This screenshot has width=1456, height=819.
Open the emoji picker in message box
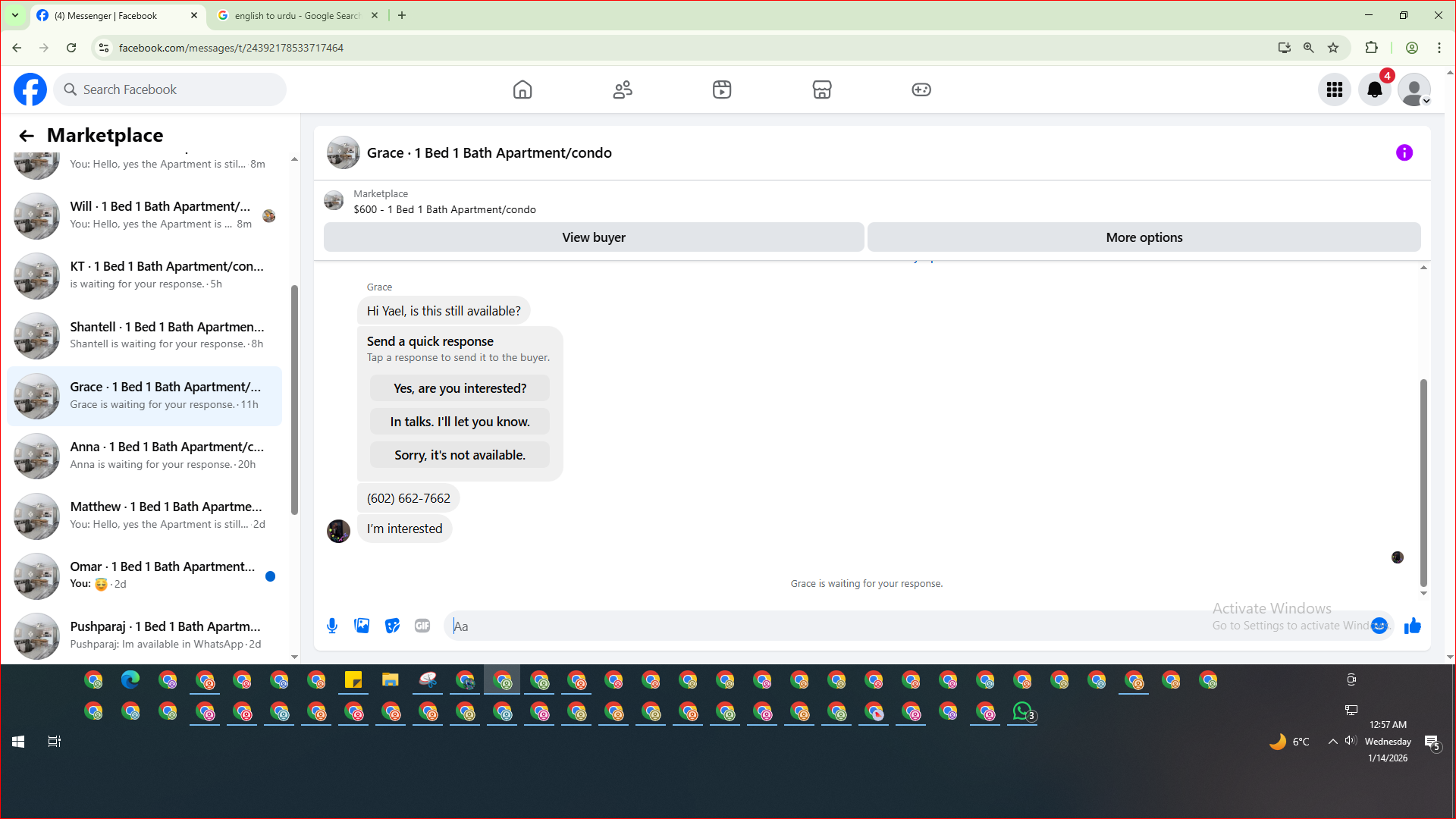coord(1379,626)
